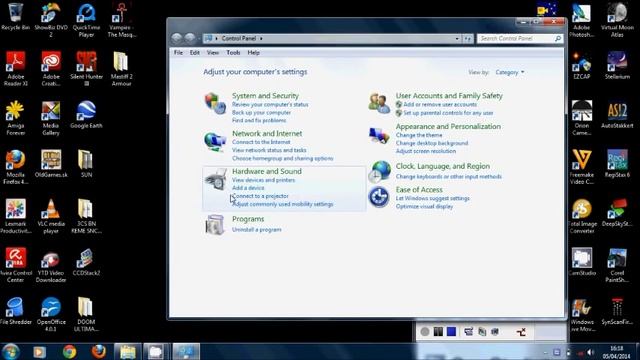Expand the address bar history dropdown arrow
This screenshot has width=640, height=360.
click(x=457, y=38)
